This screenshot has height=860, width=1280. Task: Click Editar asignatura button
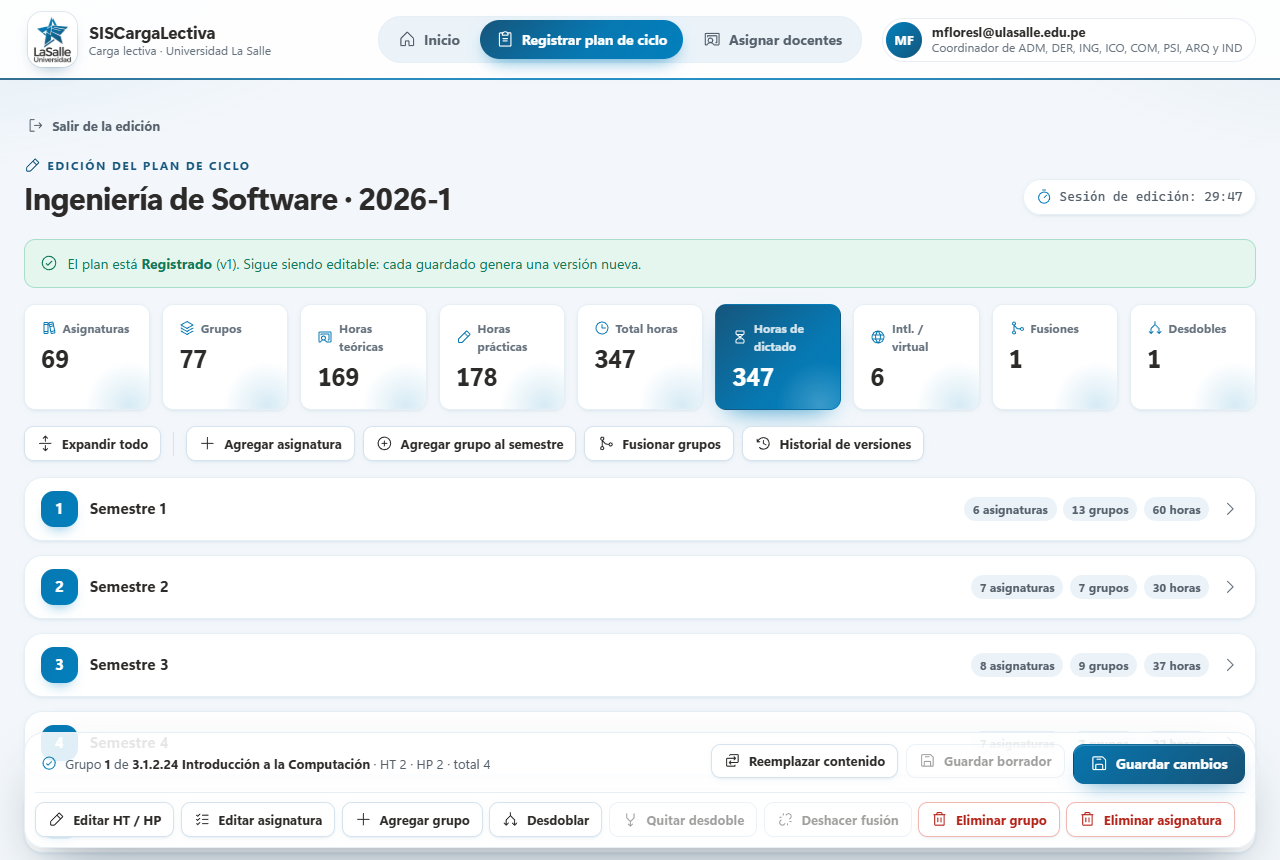[258, 820]
